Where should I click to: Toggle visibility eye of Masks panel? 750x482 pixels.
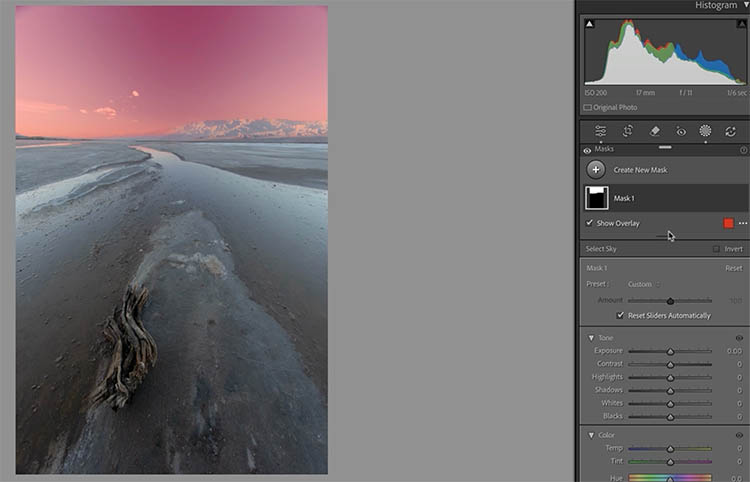pyautogui.click(x=587, y=150)
